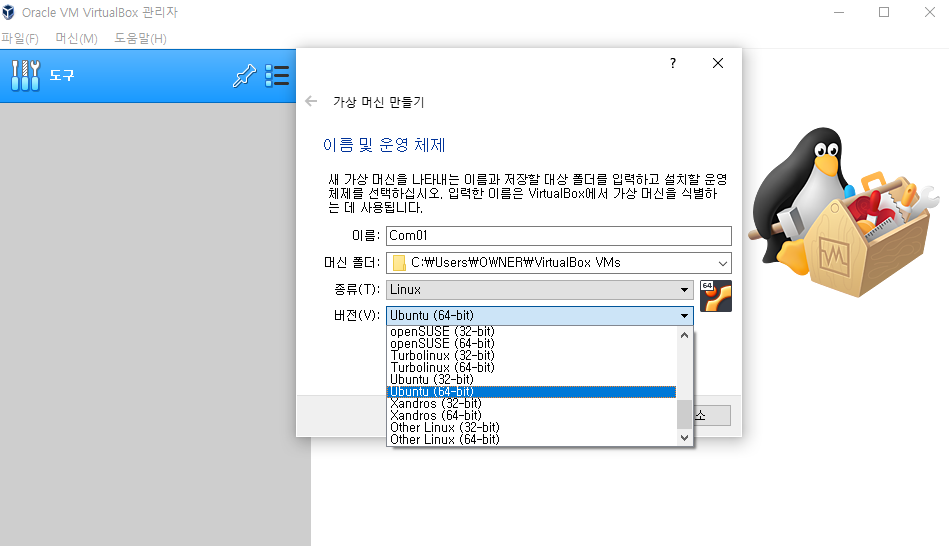The width and height of the screenshot is (949, 546).
Task: Click the 도구 Tools label in sidebar
Action: point(62,76)
